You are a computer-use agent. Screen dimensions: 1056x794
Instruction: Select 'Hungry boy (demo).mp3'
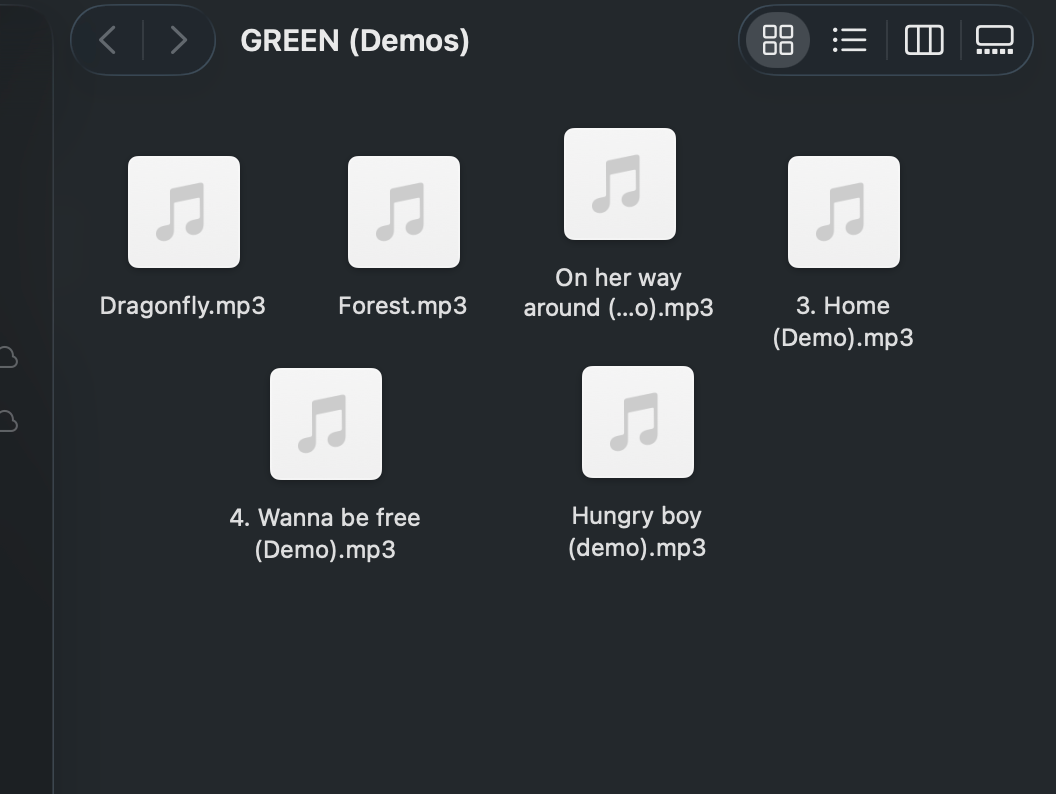point(637,421)
